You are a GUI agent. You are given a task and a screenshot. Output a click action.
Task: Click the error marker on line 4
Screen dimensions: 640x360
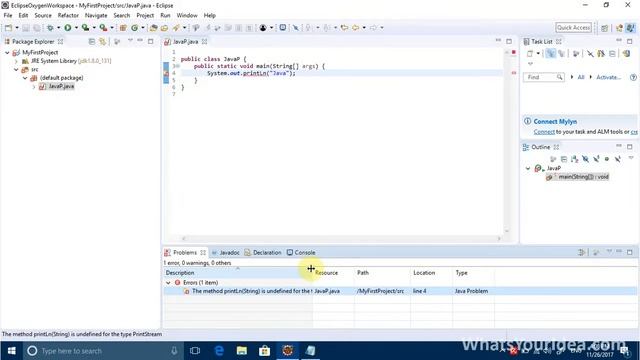pos(166,73)
